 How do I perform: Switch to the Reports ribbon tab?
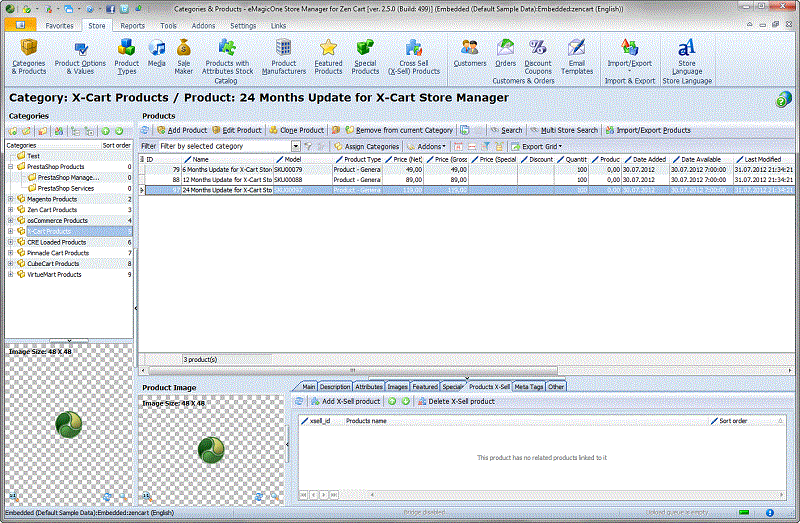(133, 26)
